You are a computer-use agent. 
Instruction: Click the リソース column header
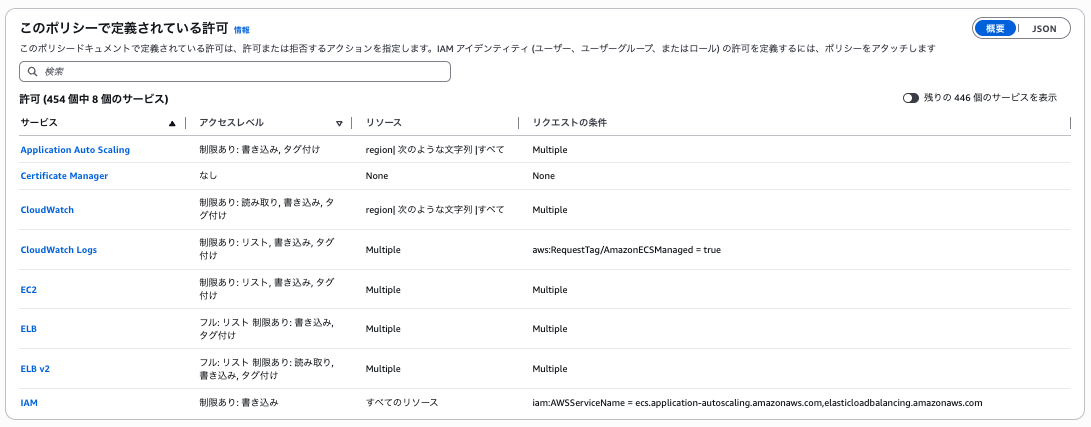coord(383,122)
